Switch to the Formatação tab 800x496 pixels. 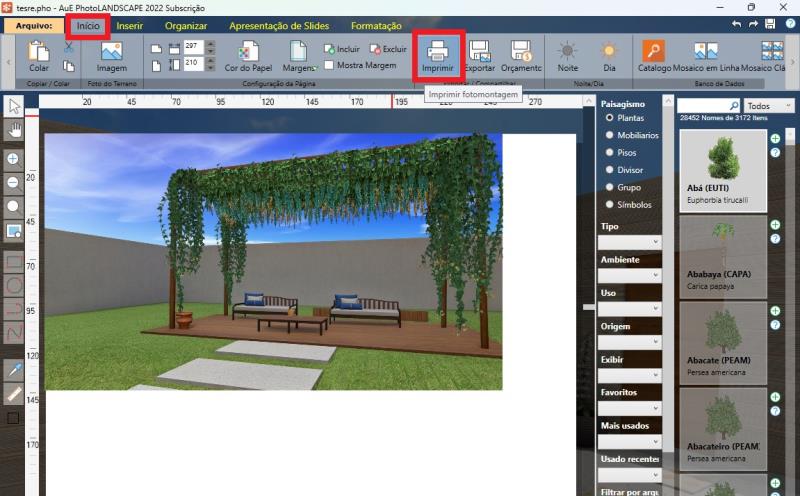[376, 26]
